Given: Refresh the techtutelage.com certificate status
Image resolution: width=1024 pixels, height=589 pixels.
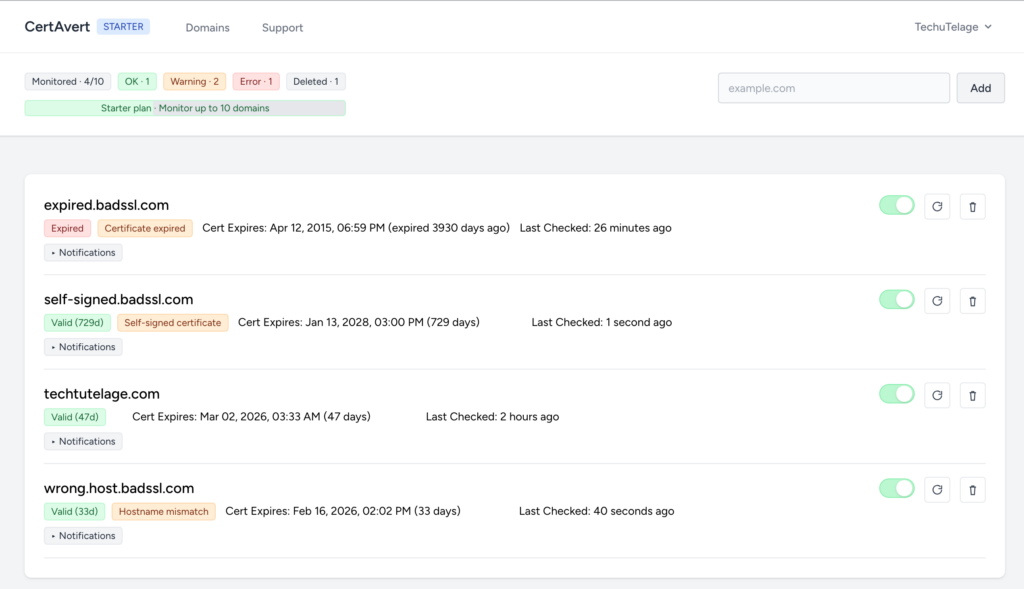Looking at the screenshot, I should tap(937, 395).
